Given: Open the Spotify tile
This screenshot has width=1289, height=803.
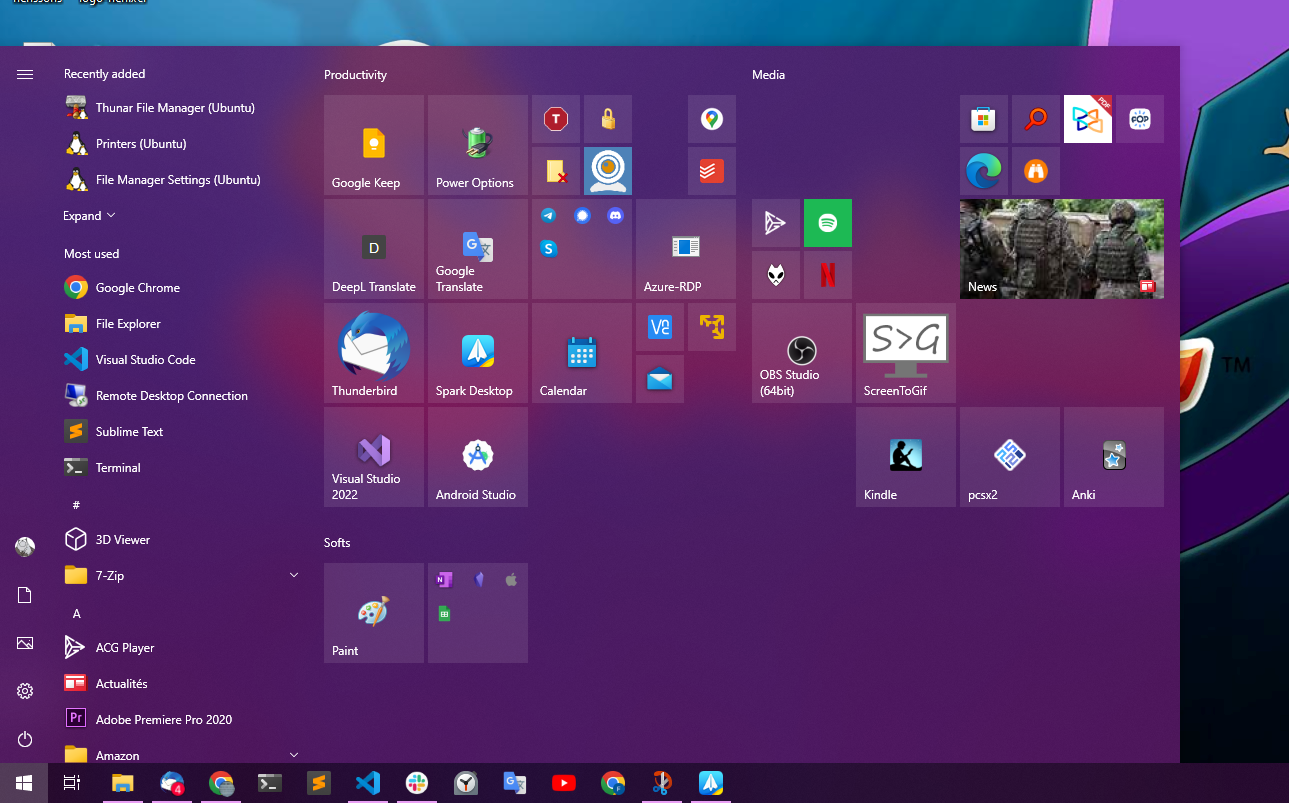Looking at the screenshot, I should (828, 223).
